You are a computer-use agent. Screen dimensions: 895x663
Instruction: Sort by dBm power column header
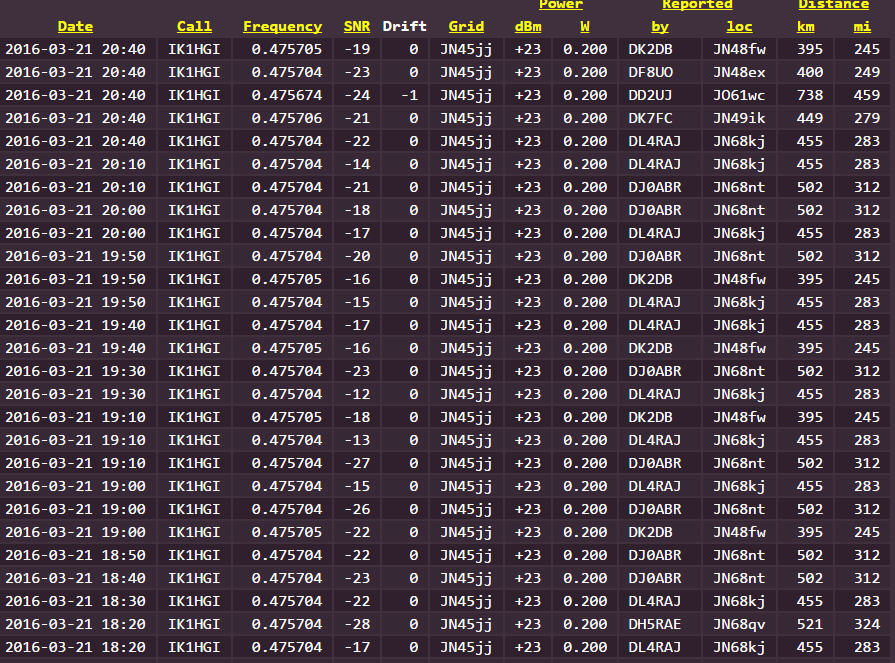coord(528,26)
